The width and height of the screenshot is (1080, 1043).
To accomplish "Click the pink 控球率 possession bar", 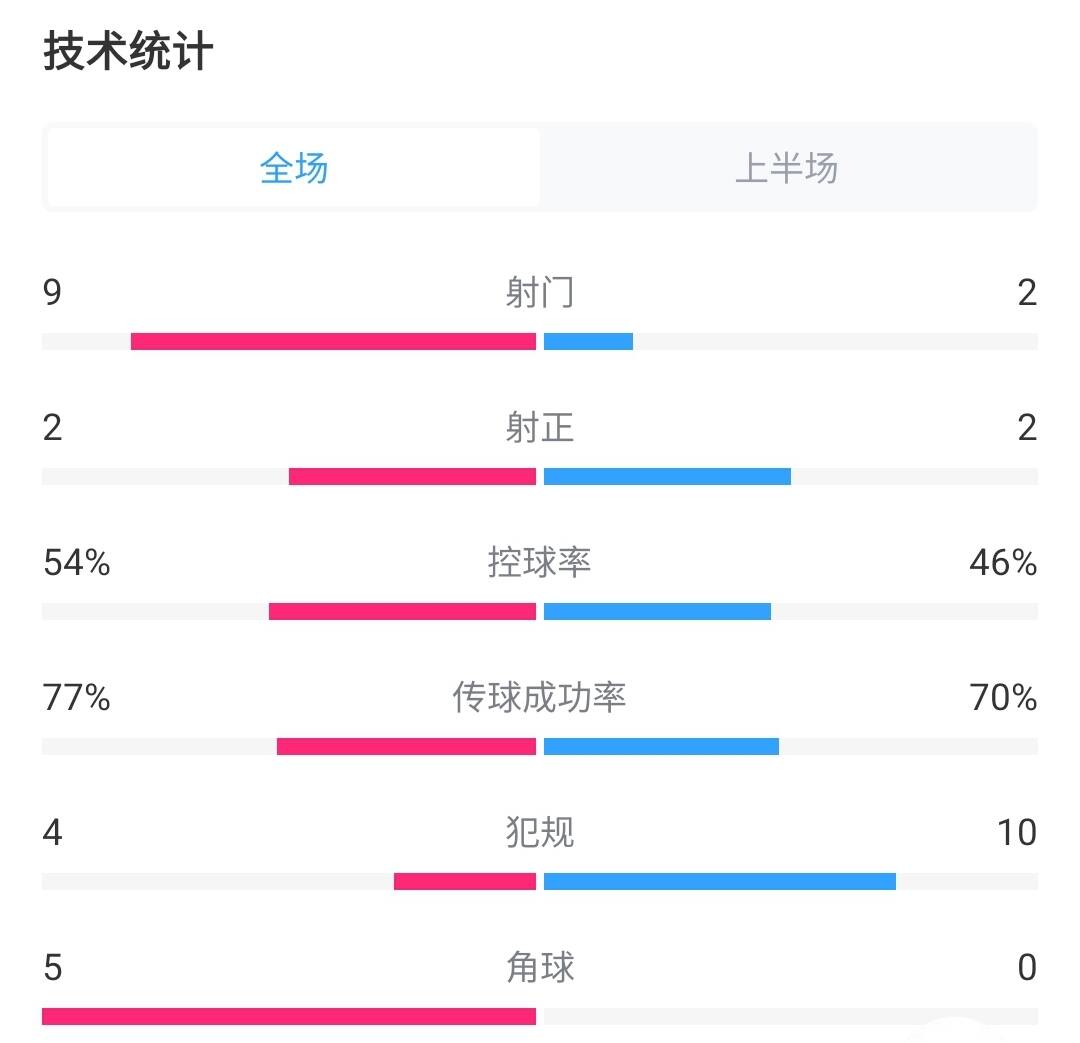I will click(402, 611).
